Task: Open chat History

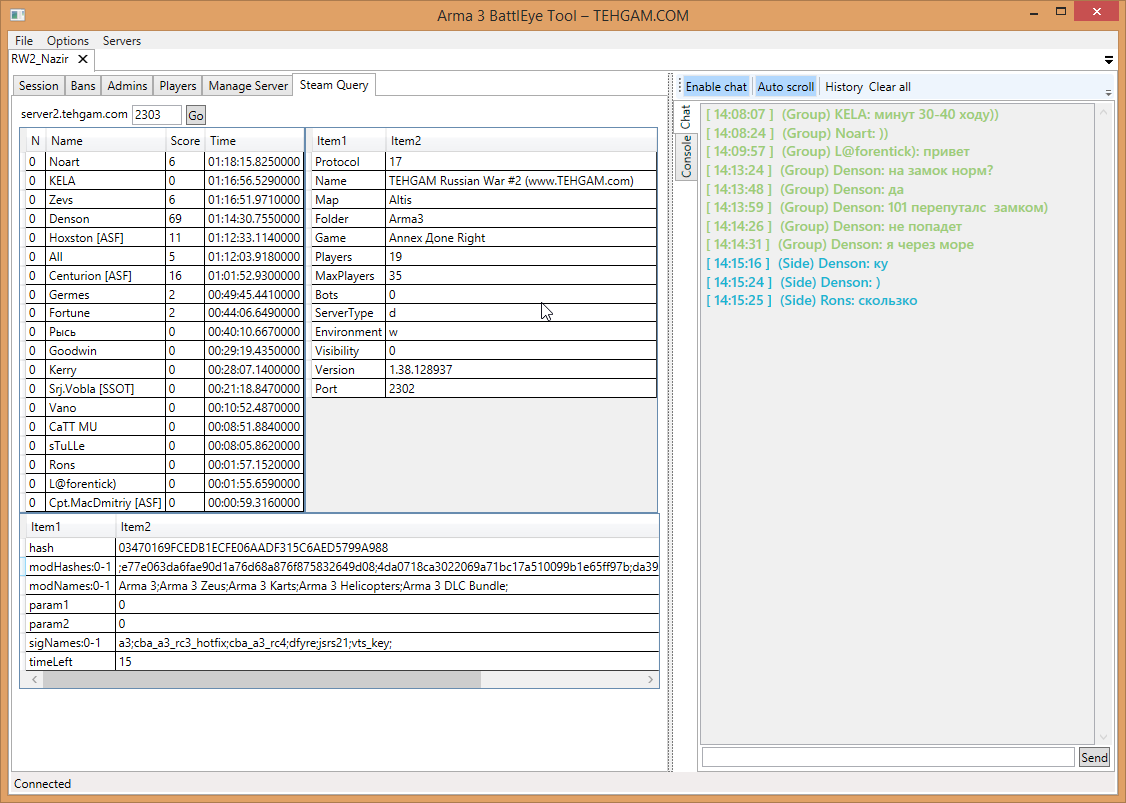Action: [844, 87]
